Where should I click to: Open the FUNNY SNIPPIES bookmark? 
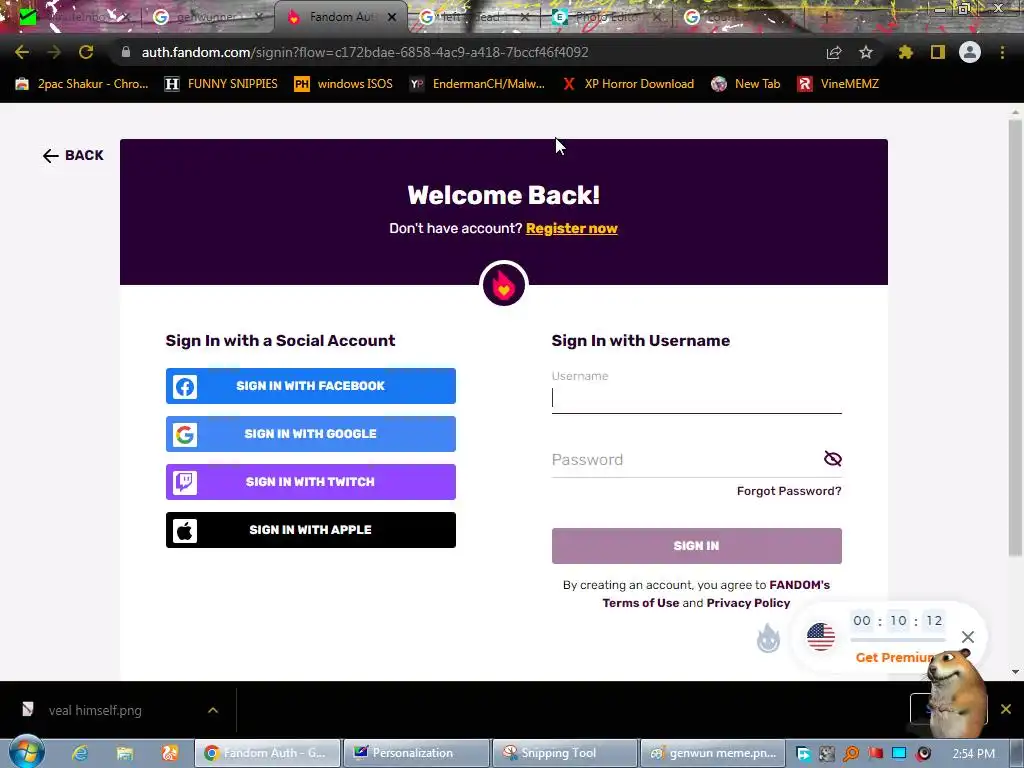pos(221,84)
